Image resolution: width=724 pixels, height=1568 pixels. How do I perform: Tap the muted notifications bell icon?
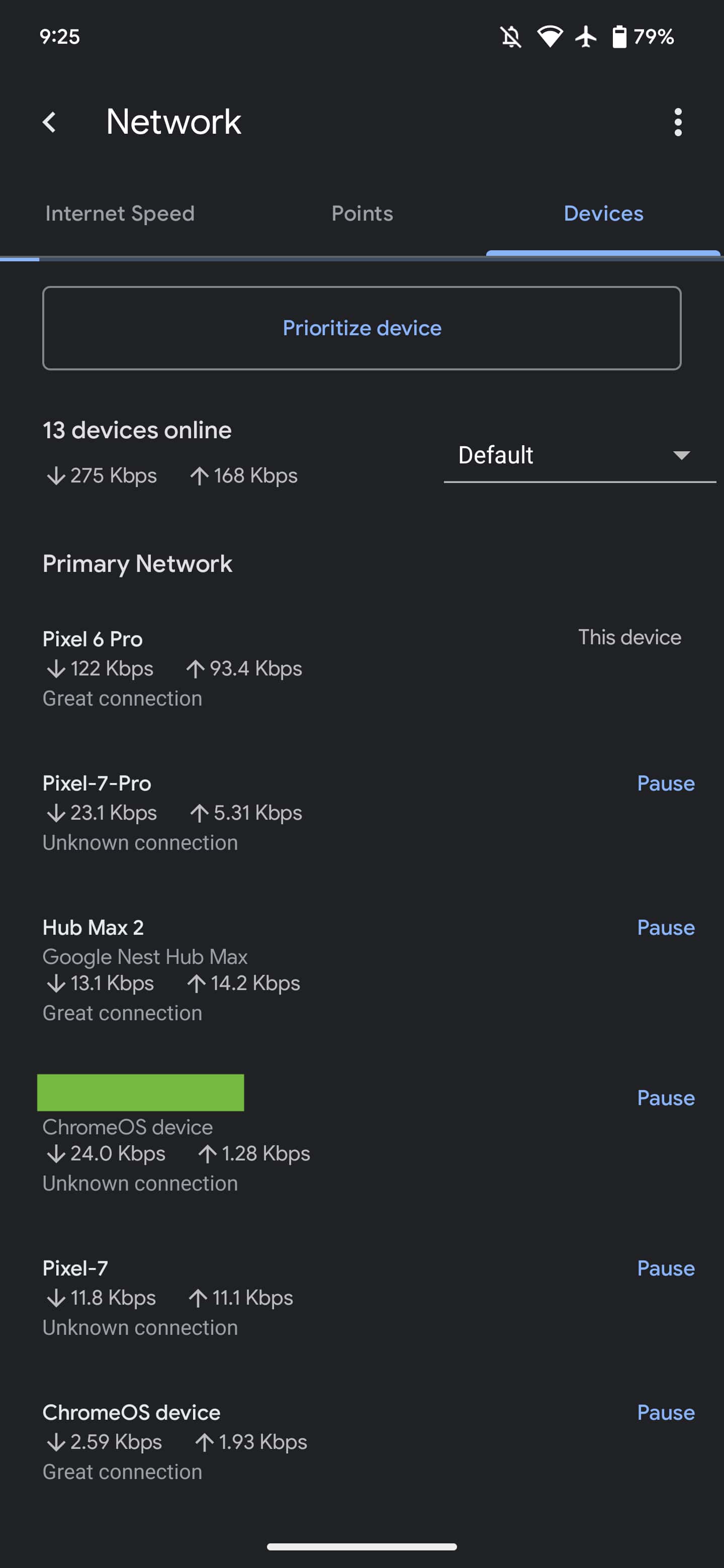tap(511, 37)
